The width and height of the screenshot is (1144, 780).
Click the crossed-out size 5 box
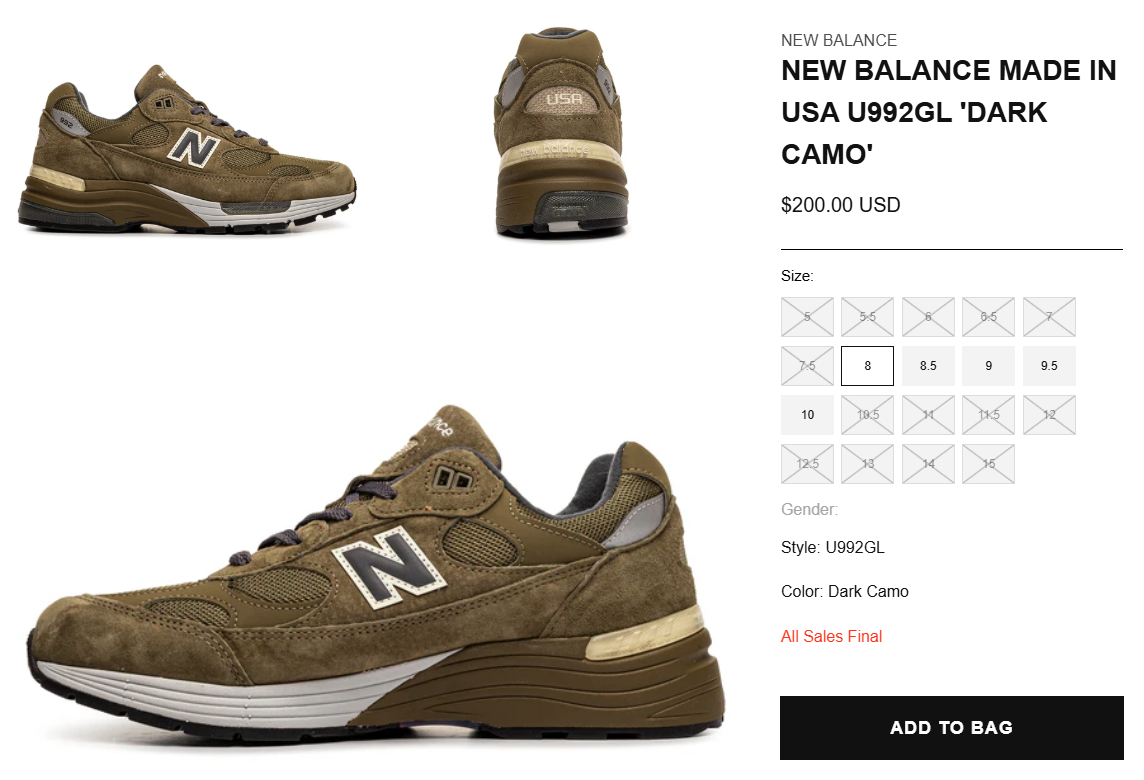click(807, 317)
